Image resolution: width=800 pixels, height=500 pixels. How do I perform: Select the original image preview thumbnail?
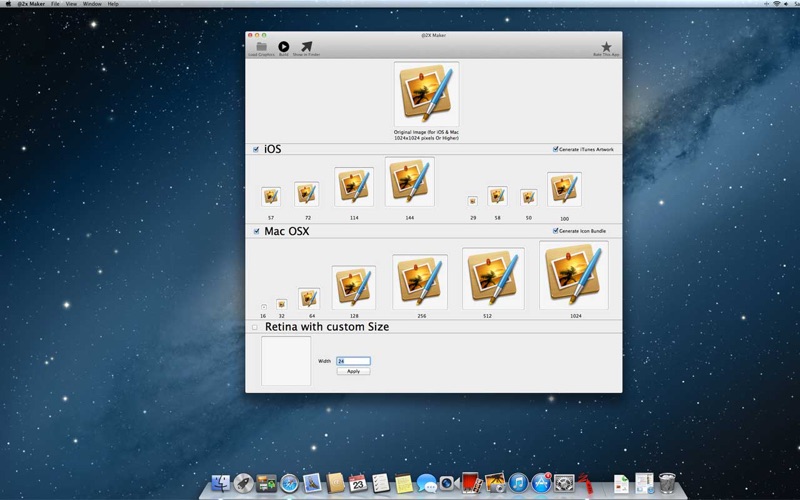coord(427,94)
